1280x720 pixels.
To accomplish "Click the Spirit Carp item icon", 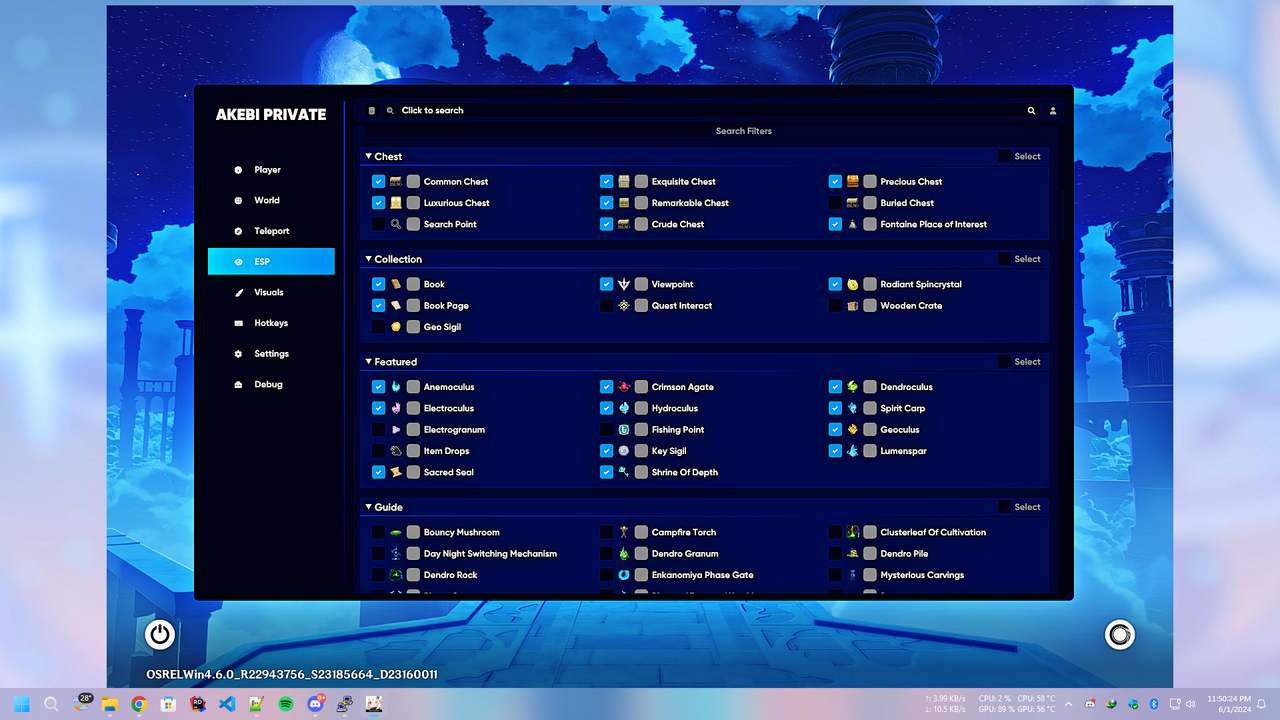I will click(853, 408).
